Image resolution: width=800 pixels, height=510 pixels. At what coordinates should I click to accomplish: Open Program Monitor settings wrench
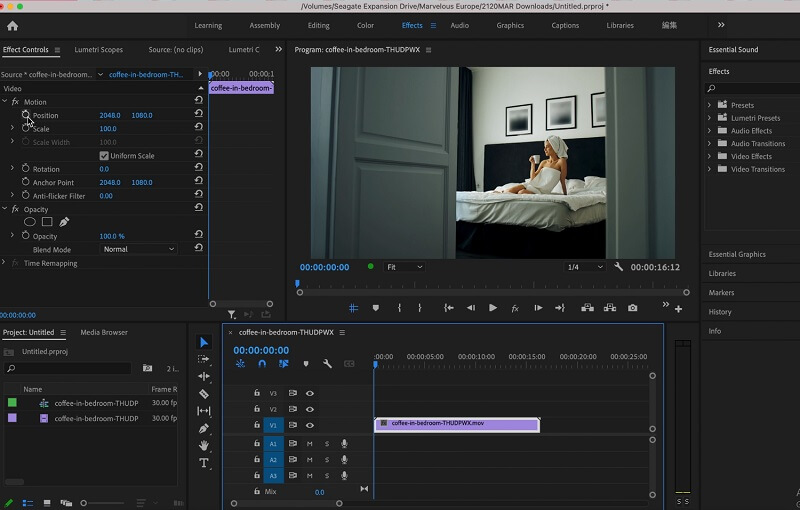618,267
